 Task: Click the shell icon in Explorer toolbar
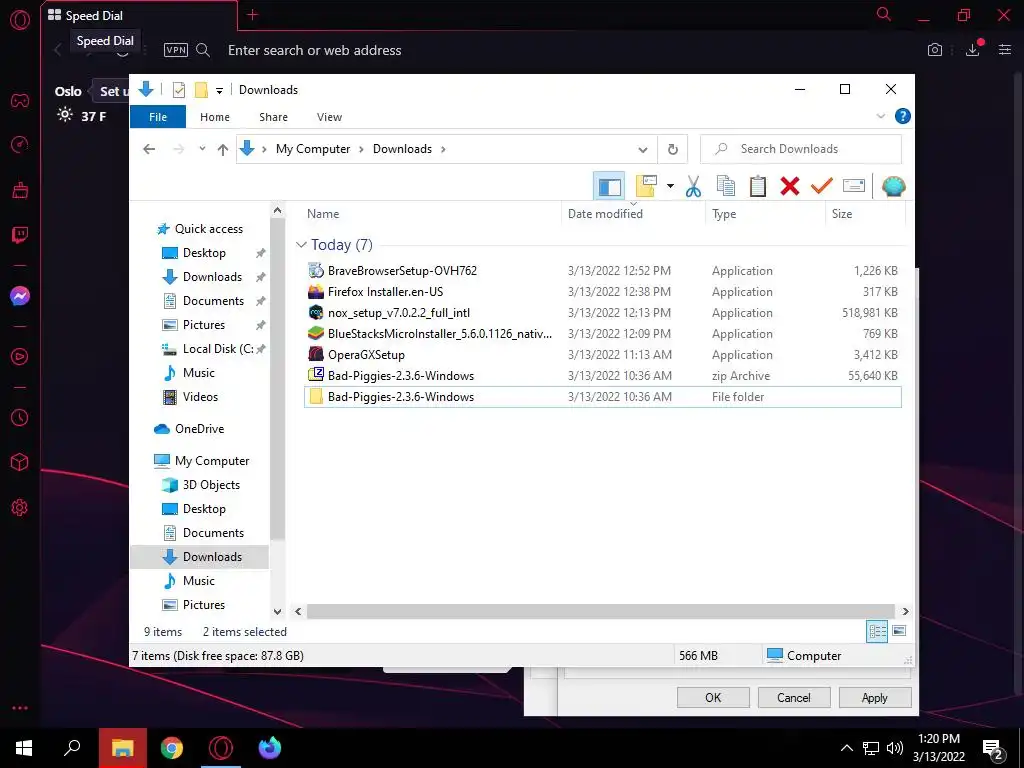[x=893, y=187]
